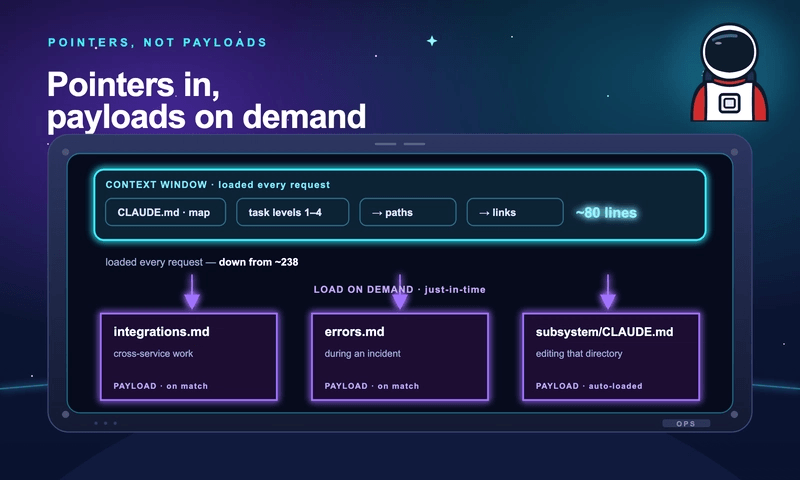
Task: Click 'during an incident' description text
Action: (362, 353)
